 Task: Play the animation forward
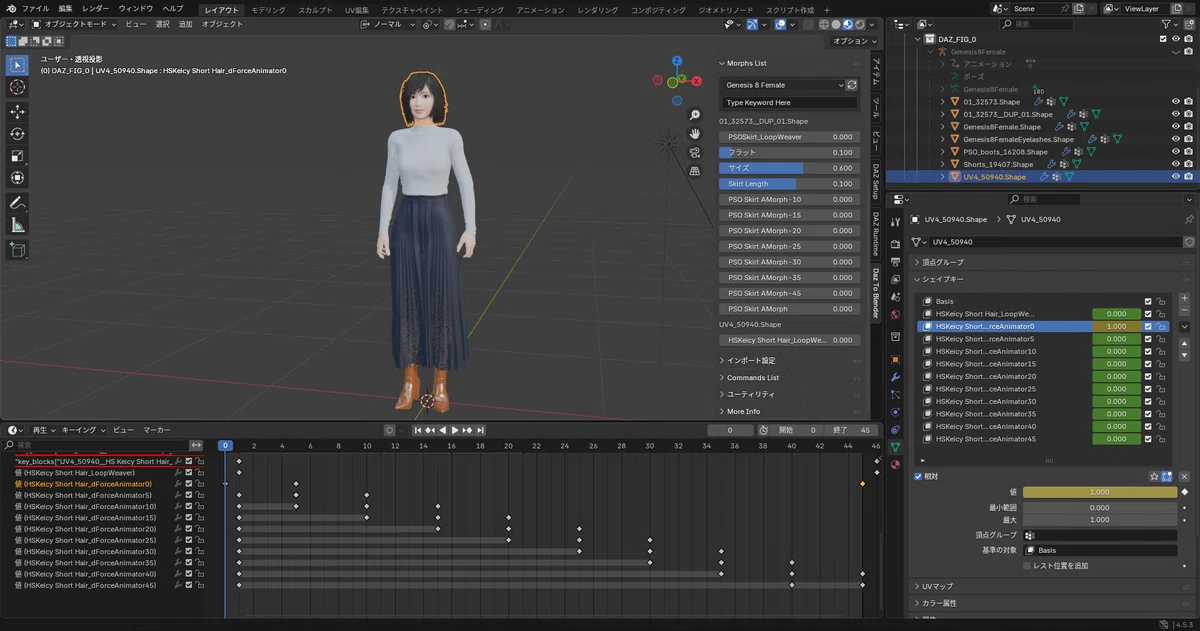(x=454, y=430)
